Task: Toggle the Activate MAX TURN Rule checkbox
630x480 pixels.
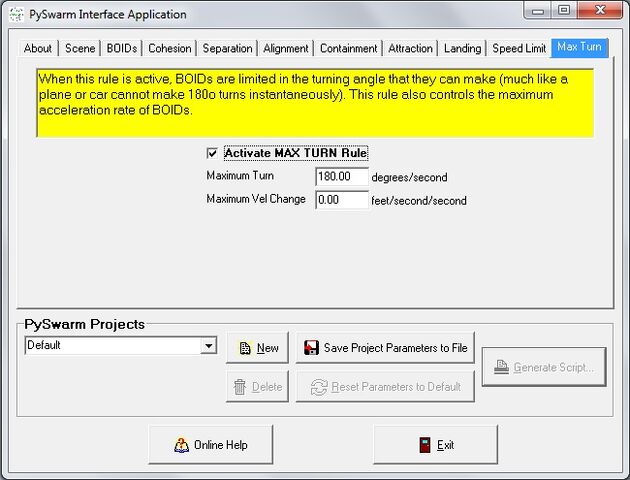Action: 212,153
